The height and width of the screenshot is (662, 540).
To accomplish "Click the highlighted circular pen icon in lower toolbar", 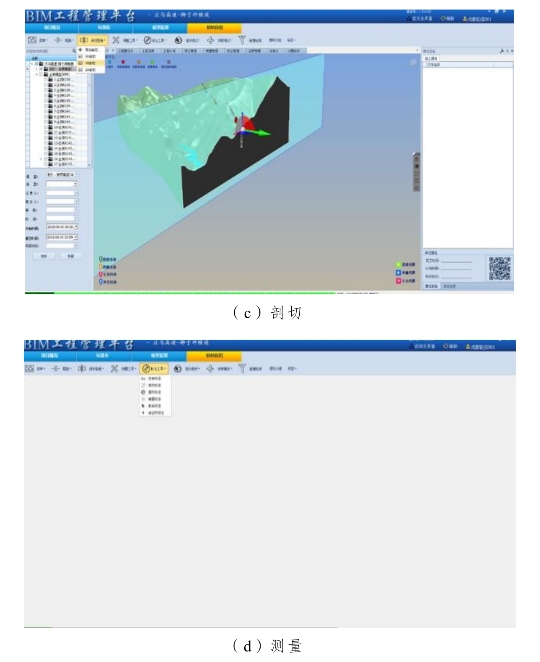I will [x=146, y=369].
